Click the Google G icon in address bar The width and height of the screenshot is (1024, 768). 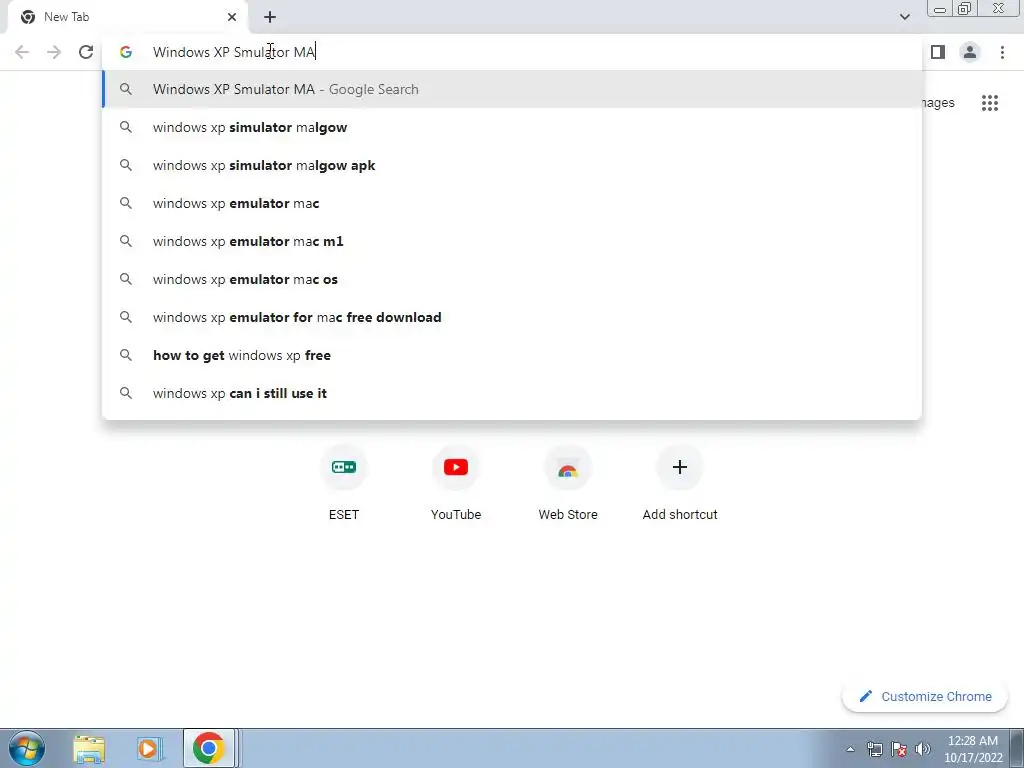pyautogui.click(x=126, y=52)
